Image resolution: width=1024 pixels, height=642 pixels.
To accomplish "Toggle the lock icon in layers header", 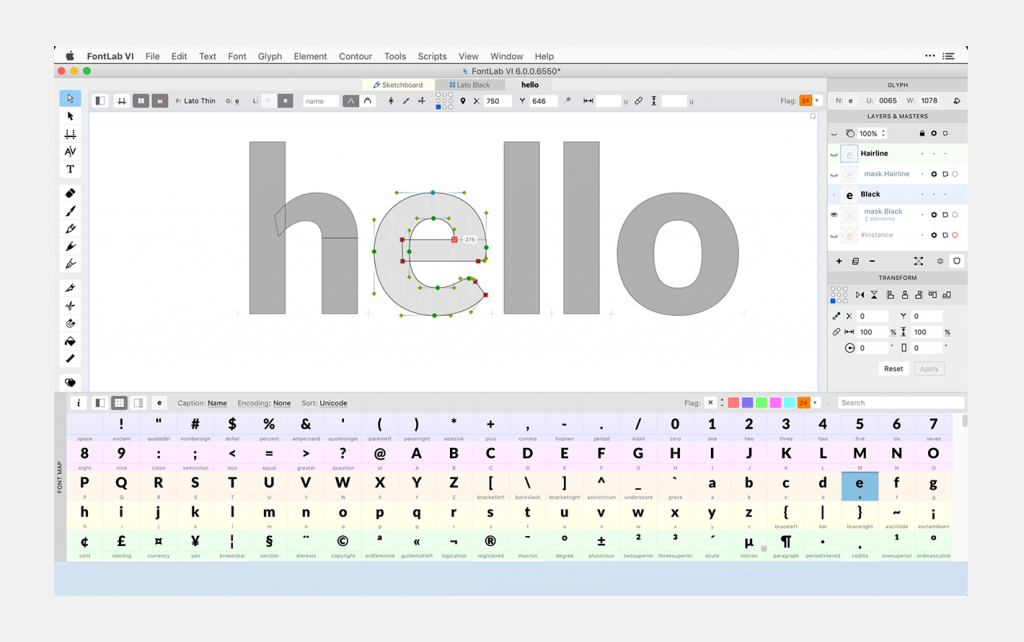I will [921, 134].
